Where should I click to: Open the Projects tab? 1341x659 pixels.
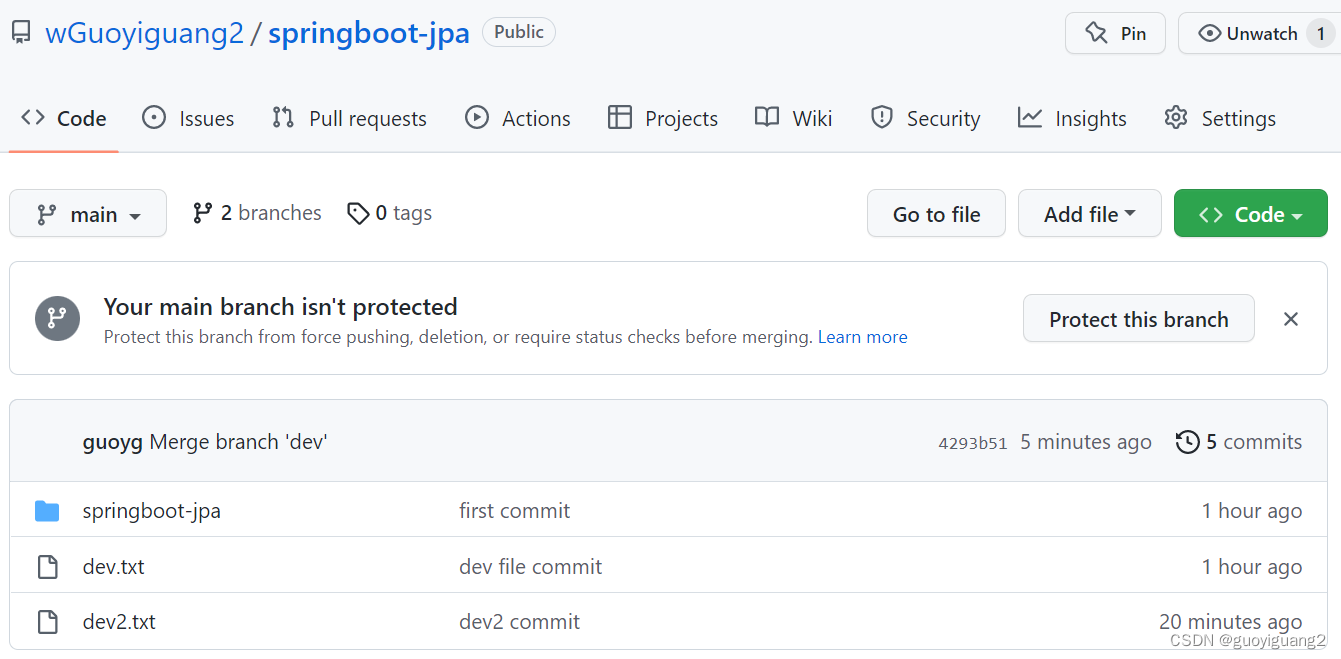pyautogui.click(x=663, y=118)
